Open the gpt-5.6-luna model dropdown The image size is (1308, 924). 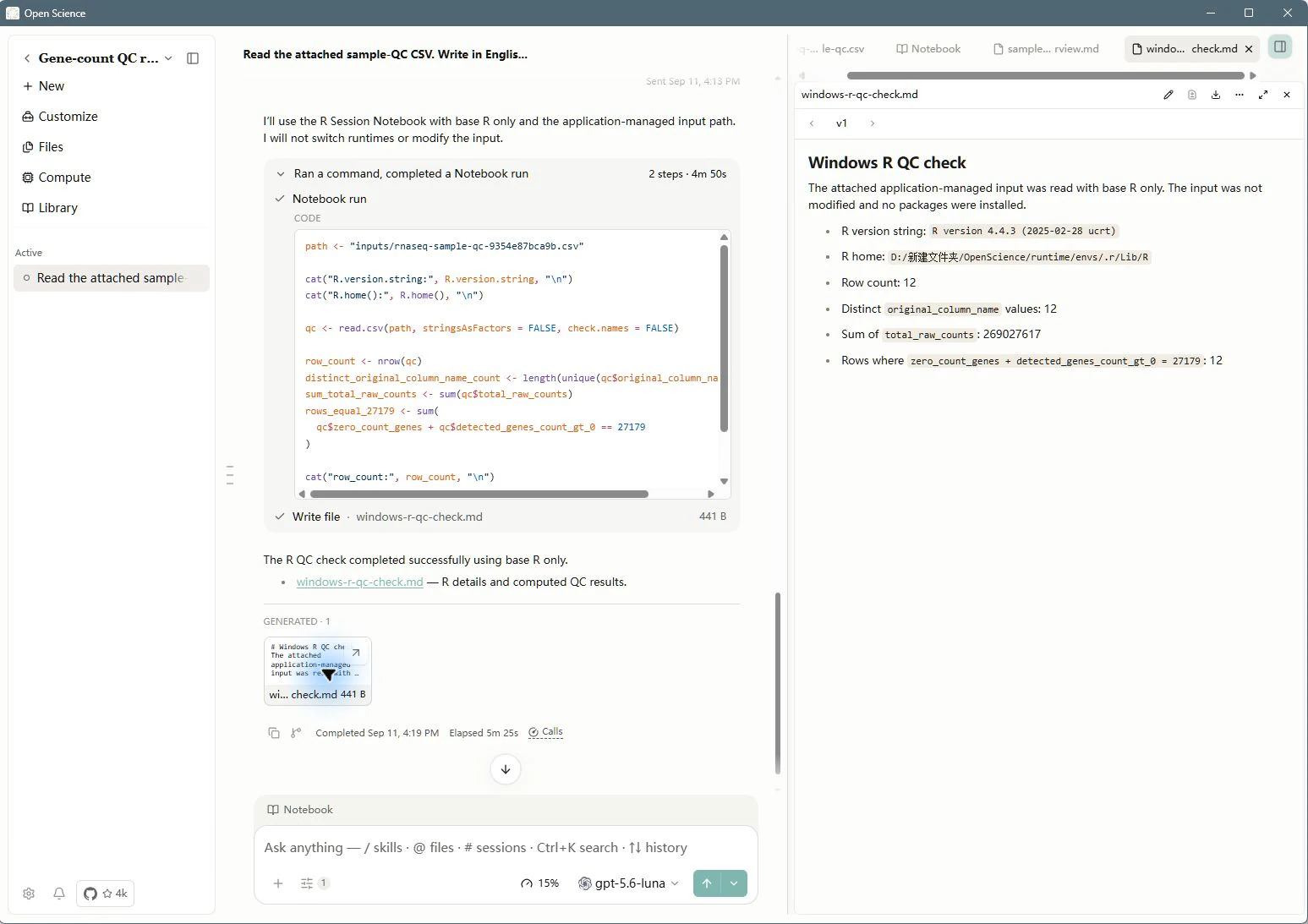[x=628, y=883]
